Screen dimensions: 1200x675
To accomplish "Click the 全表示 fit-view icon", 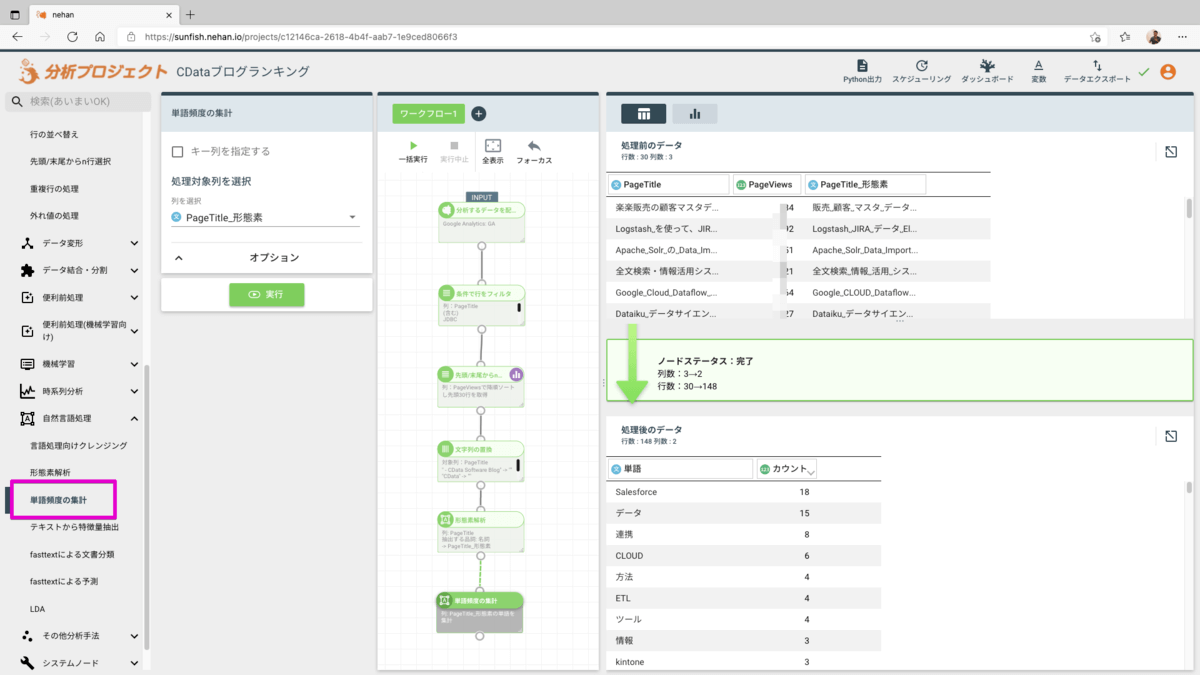I will 492,146.
